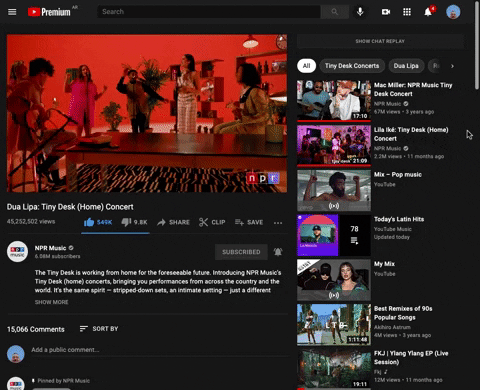Go to the YouTube Premium home logo

[x=49, y=12]
